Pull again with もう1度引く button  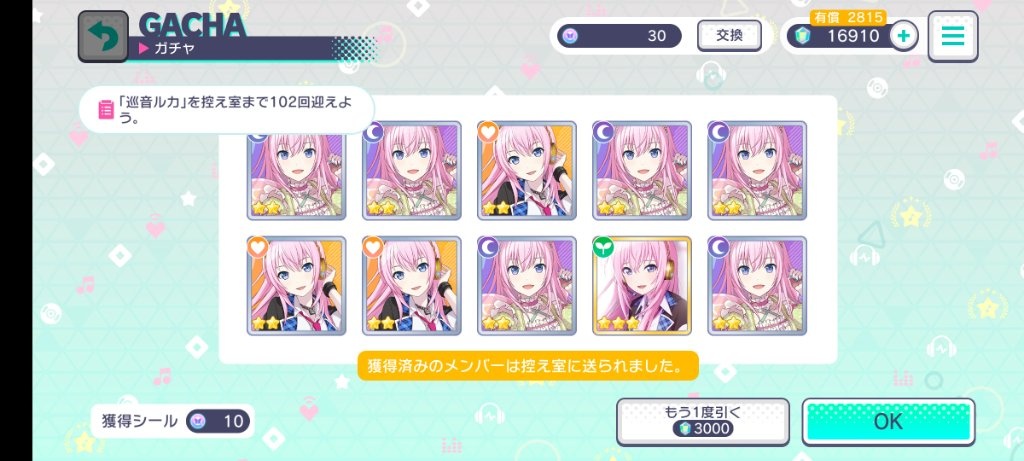[x=703, y=422]
